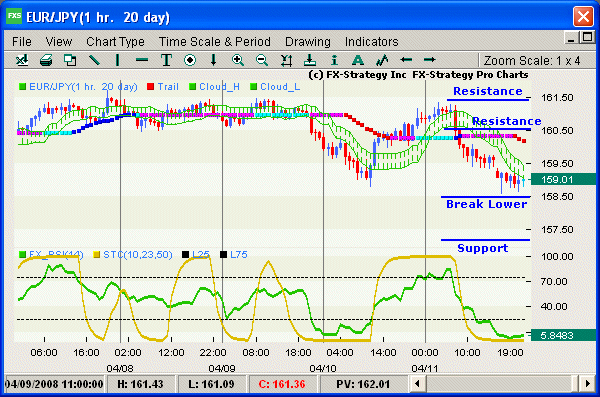Click the Resistance label near 160.50
Screen dimensions: 600x397
pos(507,121)
